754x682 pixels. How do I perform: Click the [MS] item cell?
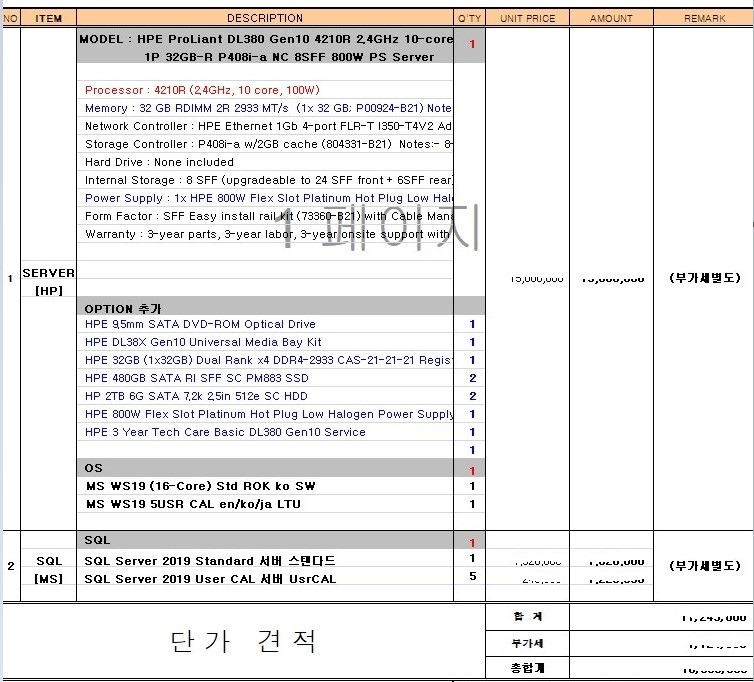point(48,579)
